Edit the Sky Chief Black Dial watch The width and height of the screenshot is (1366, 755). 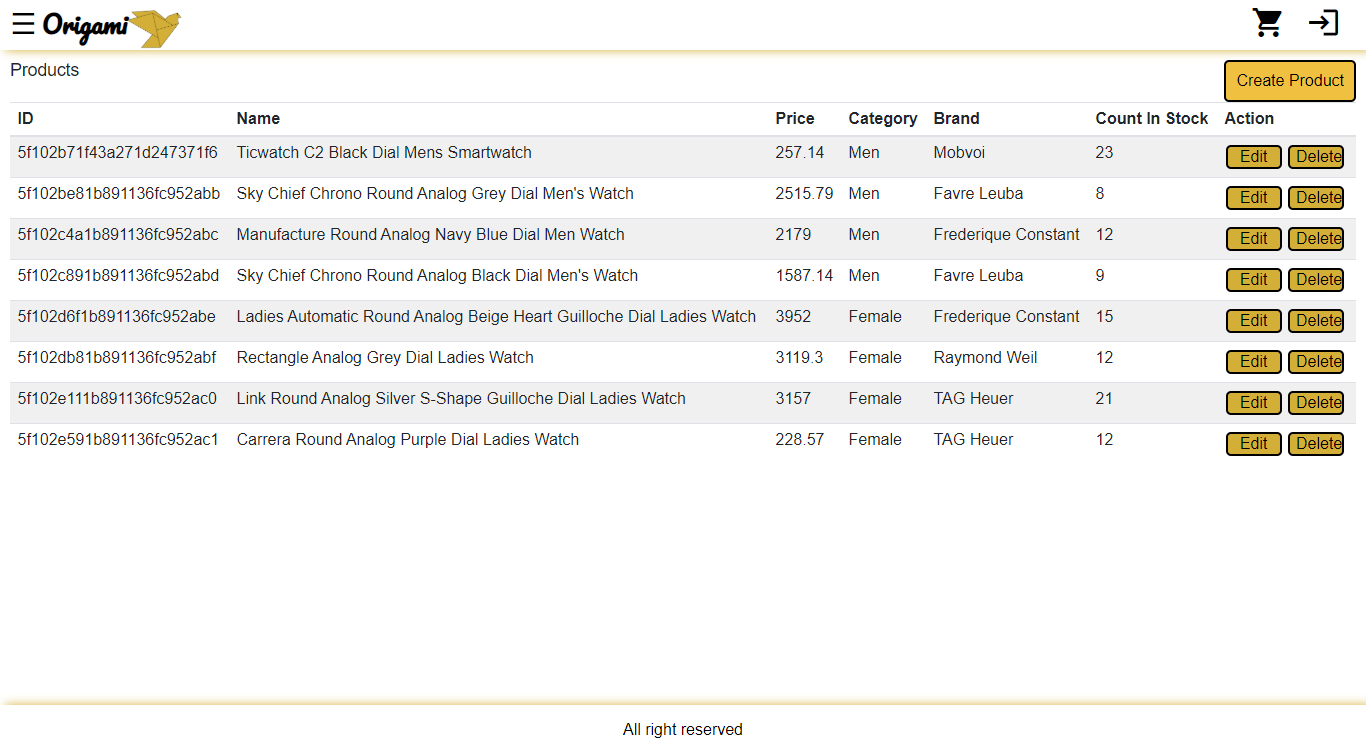(x=1253, y=280)
